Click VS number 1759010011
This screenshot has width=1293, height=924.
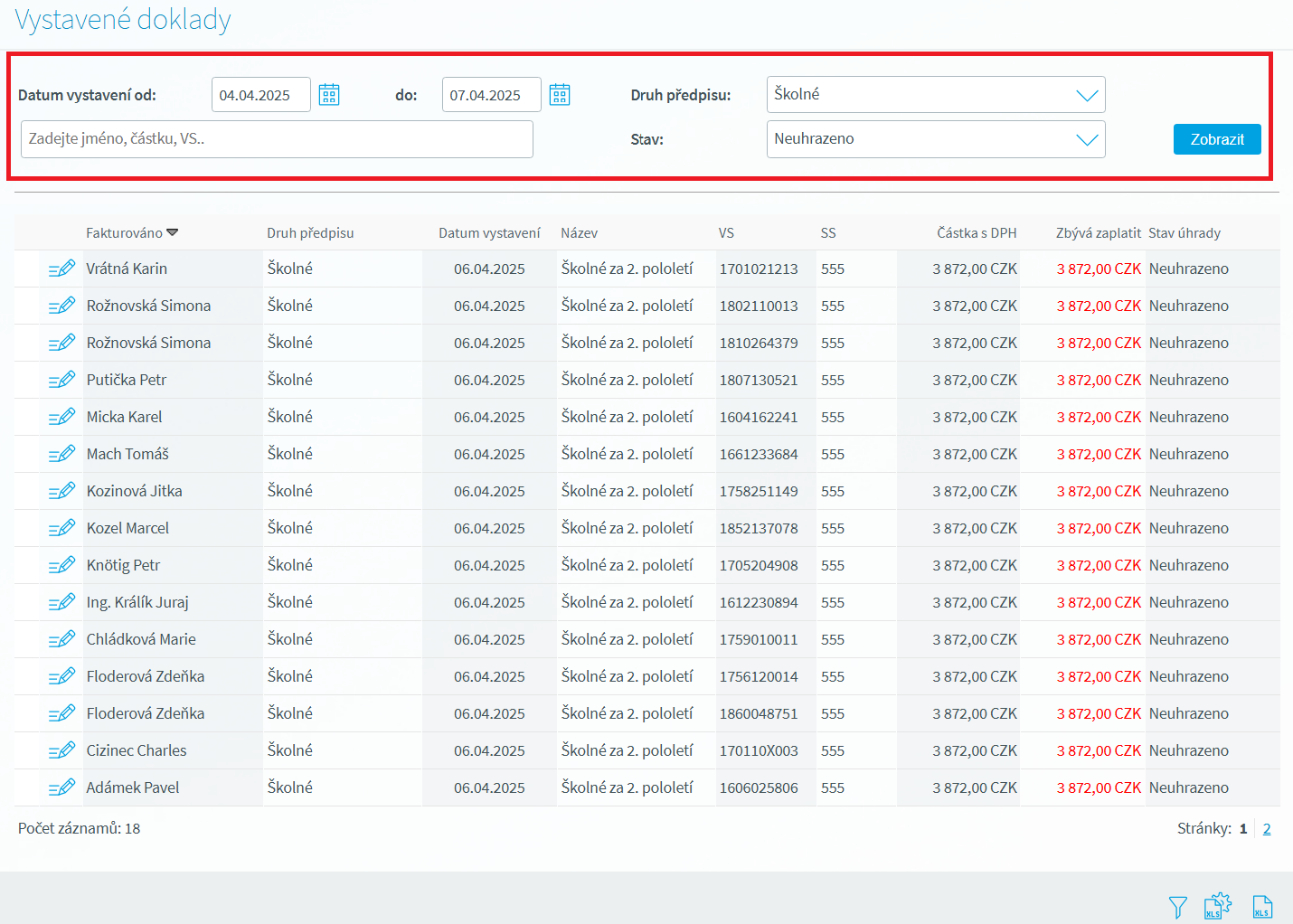pos(759,639)
